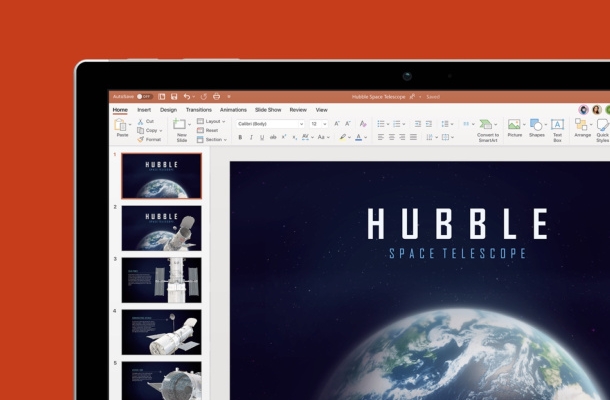Viewport: 610px width, 400px height.
Task: Toggle Underline formatting
Action: [x=262, y=137]
